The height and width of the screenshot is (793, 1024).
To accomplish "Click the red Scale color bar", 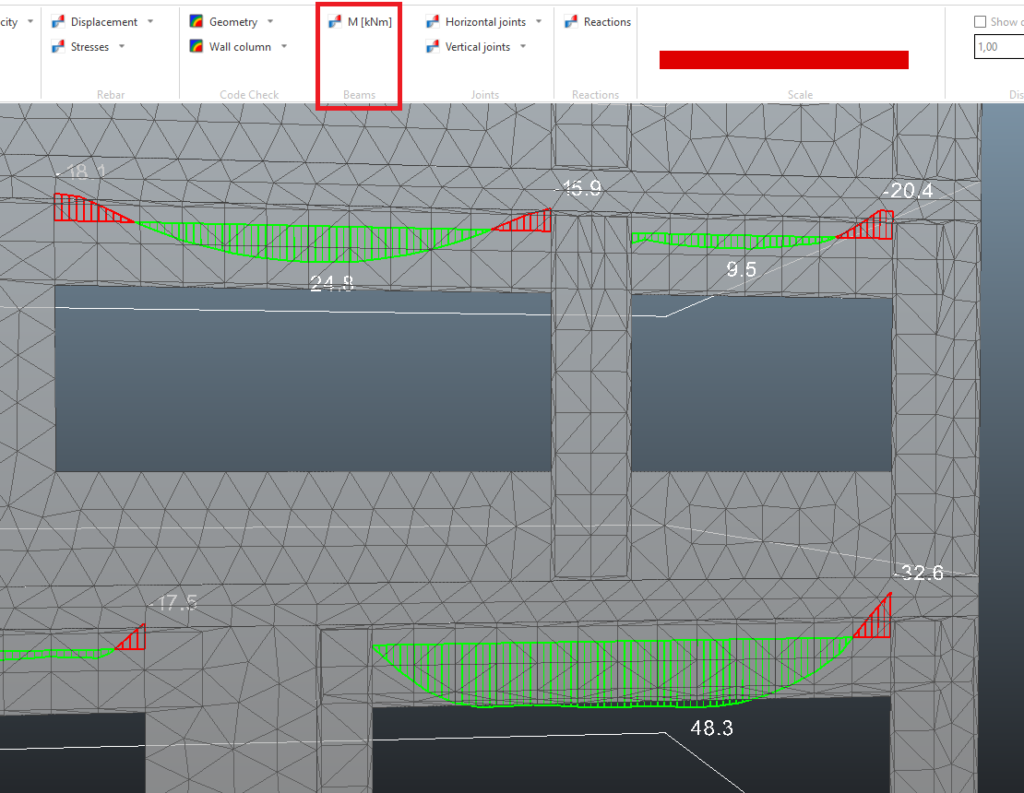I will point(783,60).
